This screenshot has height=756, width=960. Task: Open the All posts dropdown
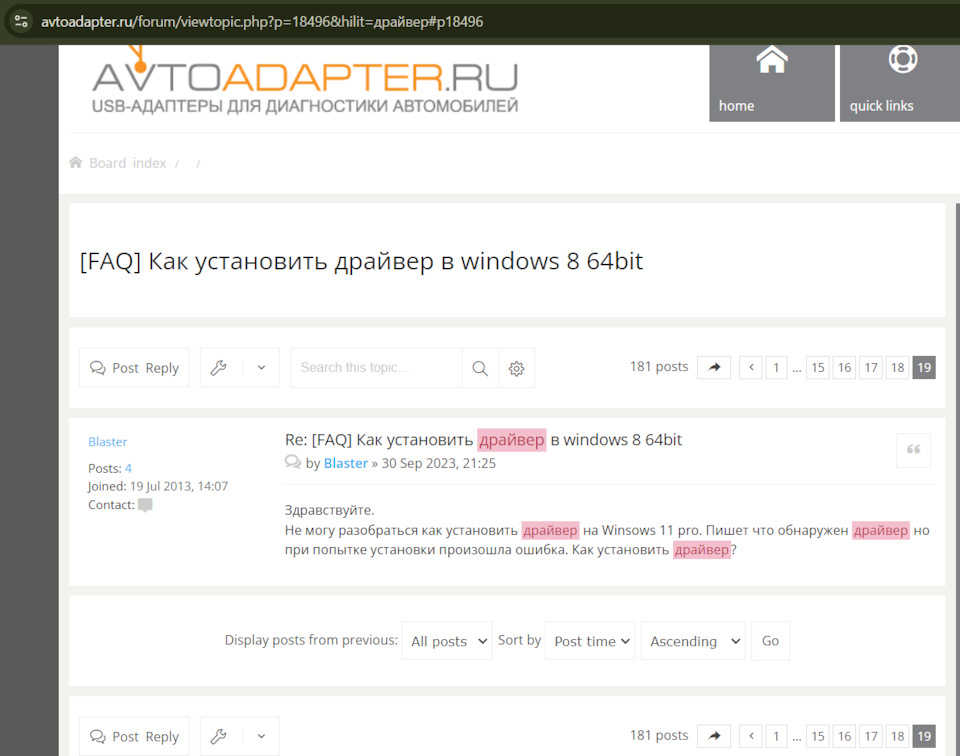(x=447, y=640)
